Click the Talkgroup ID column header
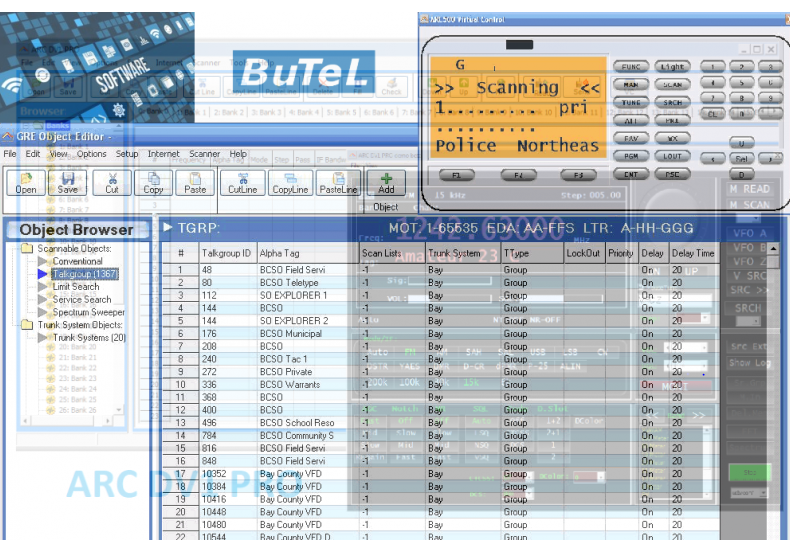Viewport: 790px width, 555px height. (x=226, y=254)
